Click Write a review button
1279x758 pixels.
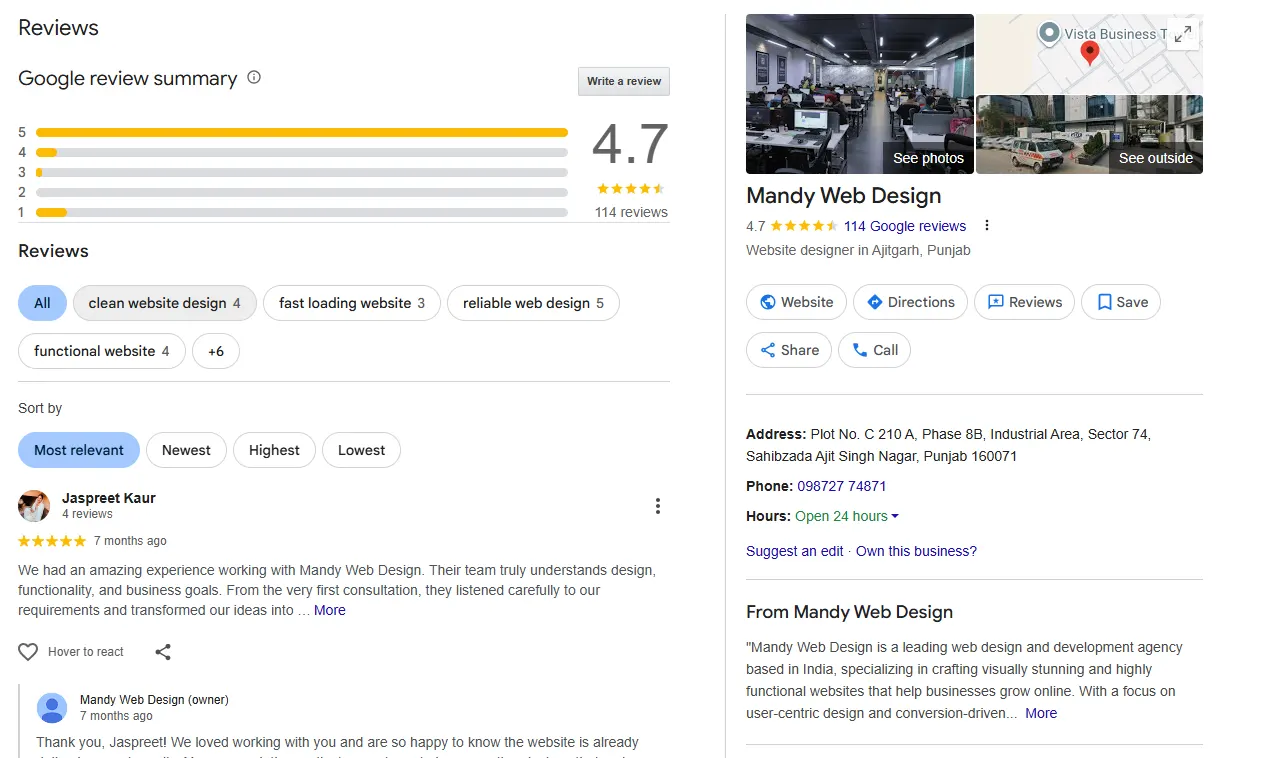[624, 81]
